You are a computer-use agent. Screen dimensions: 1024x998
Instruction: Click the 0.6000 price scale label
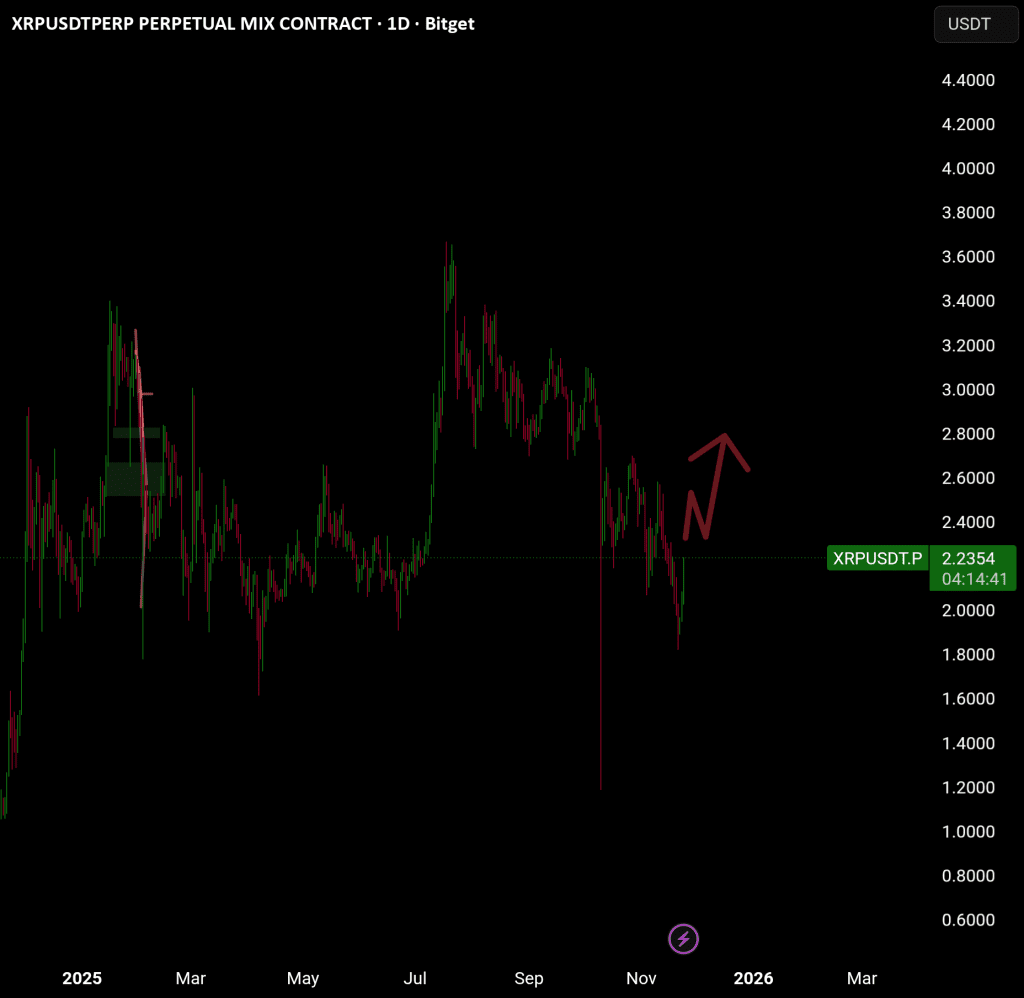coord(968,919)
